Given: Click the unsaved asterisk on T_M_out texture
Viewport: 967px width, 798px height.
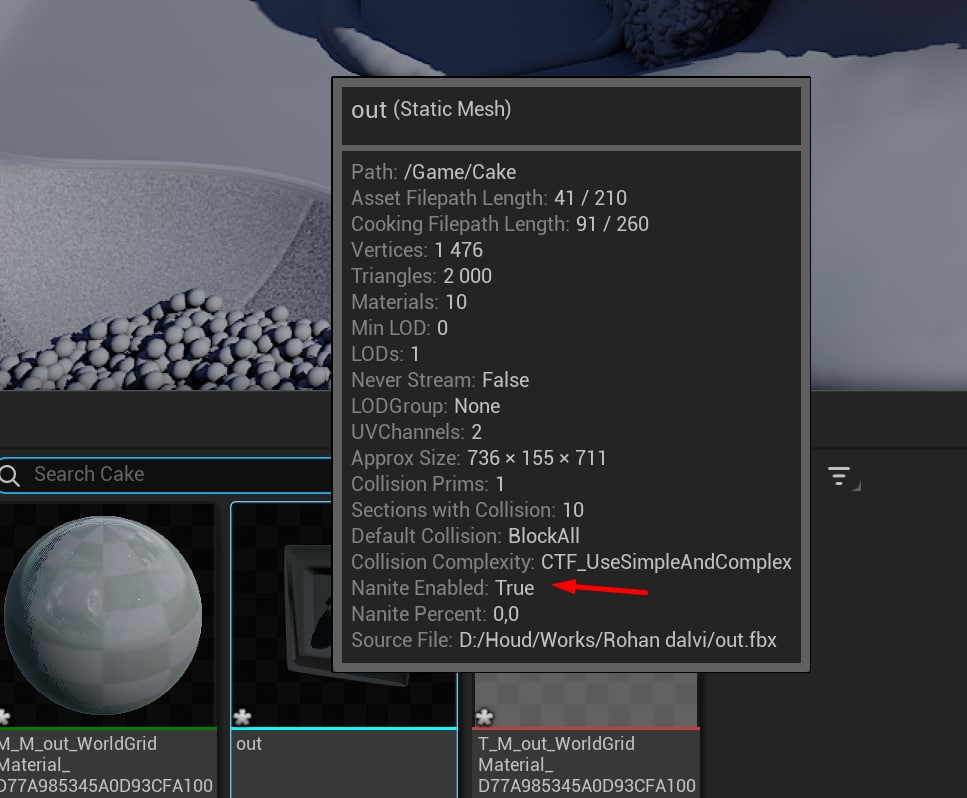Looking at the screenshot, I should point(485,717).
